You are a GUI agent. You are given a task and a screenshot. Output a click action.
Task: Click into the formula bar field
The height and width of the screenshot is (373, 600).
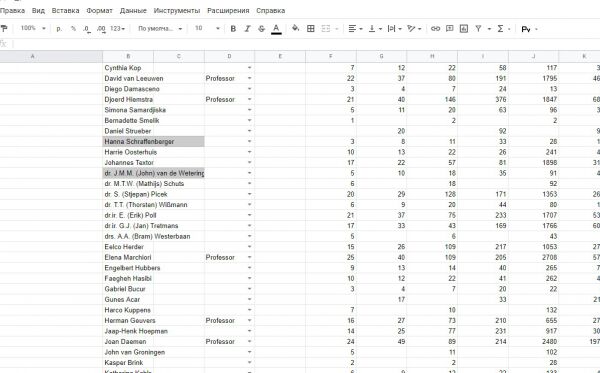tap(306, 44)
